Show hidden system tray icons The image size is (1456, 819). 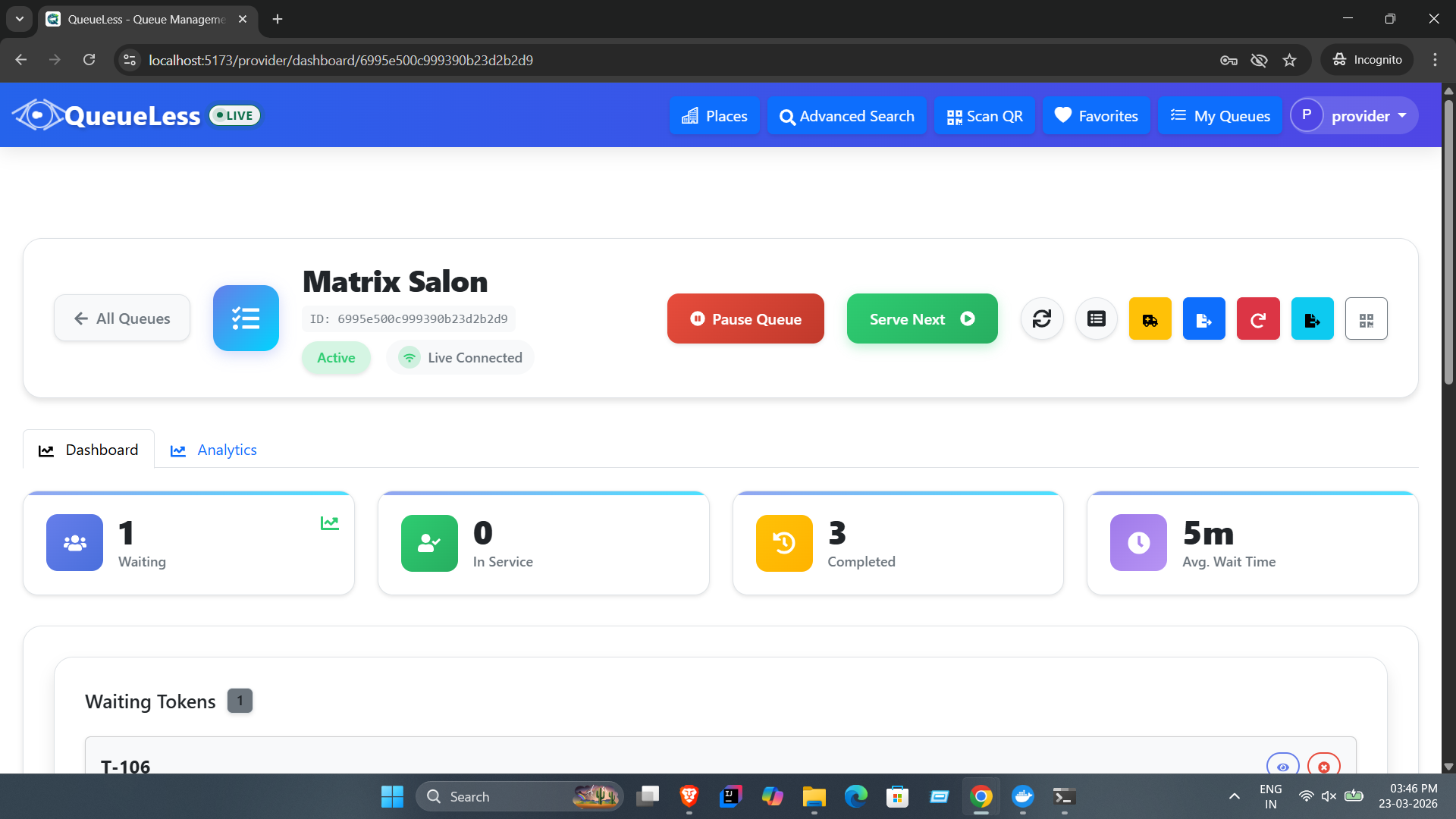[x=1234, y=796]
